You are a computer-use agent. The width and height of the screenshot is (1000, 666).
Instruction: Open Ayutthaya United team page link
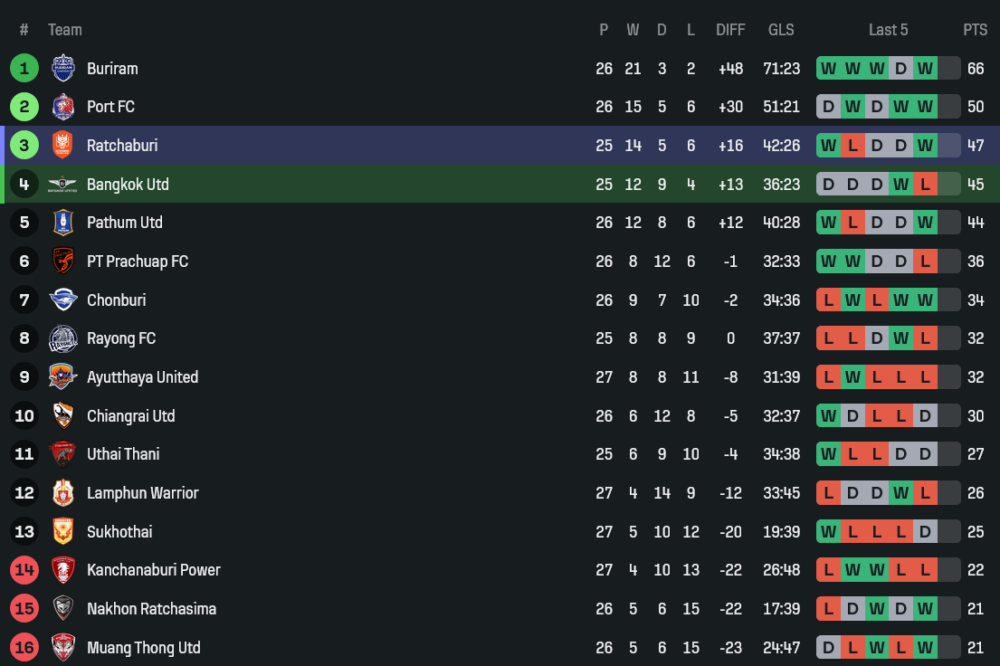(142, 377)
